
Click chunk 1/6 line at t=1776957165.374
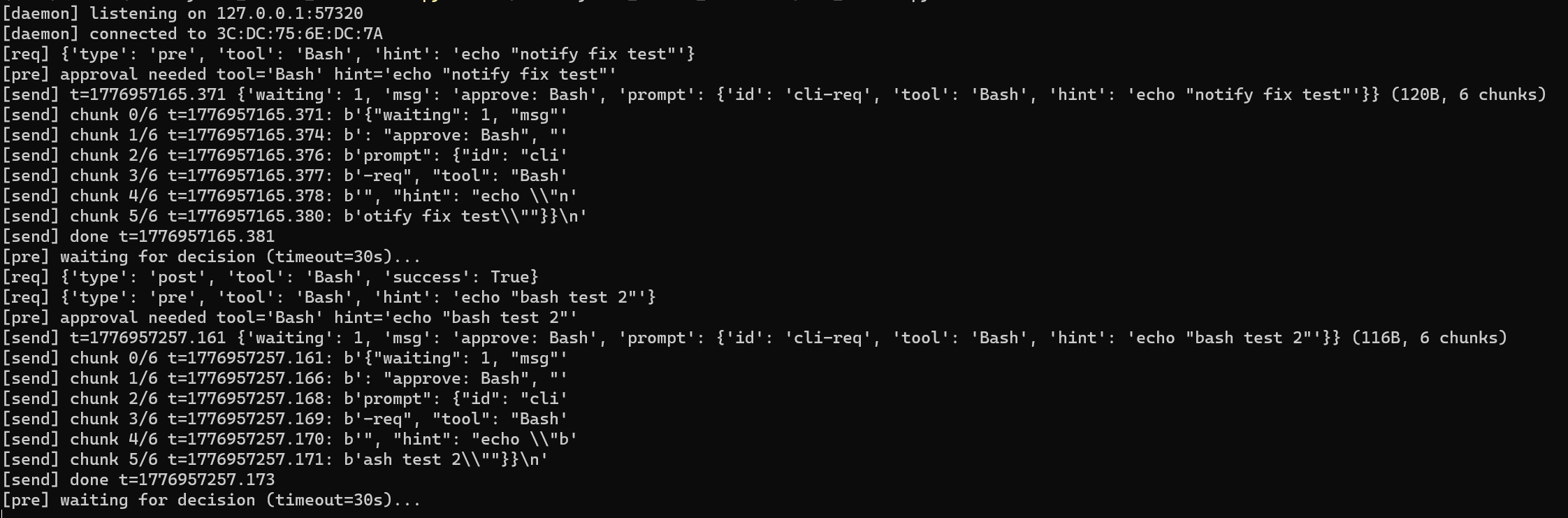tap(284, 135)
